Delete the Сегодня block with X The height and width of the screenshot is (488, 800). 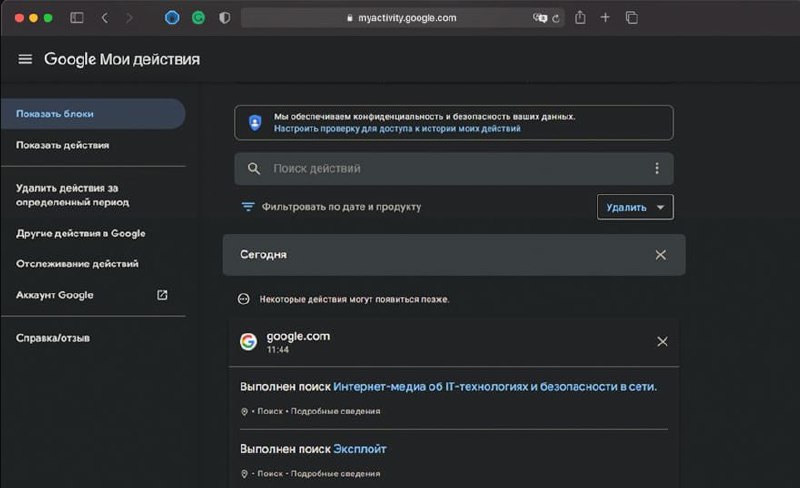point(661,255)
